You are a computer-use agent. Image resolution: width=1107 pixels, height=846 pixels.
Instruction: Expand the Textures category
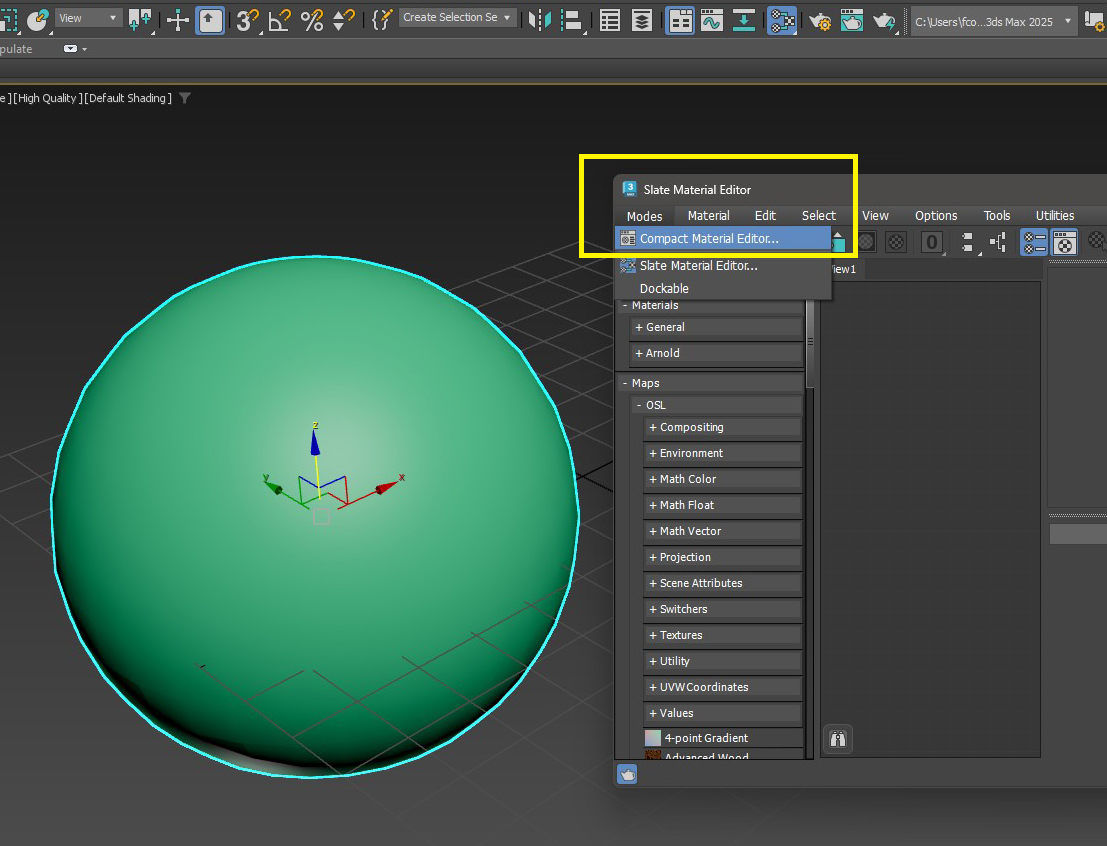723,635
